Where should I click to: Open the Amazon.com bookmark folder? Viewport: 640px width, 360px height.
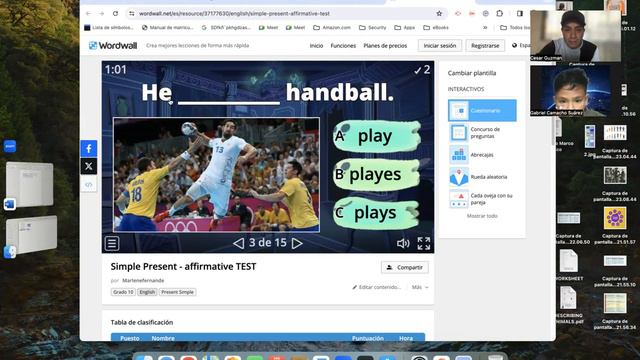[x=332, y=27]
